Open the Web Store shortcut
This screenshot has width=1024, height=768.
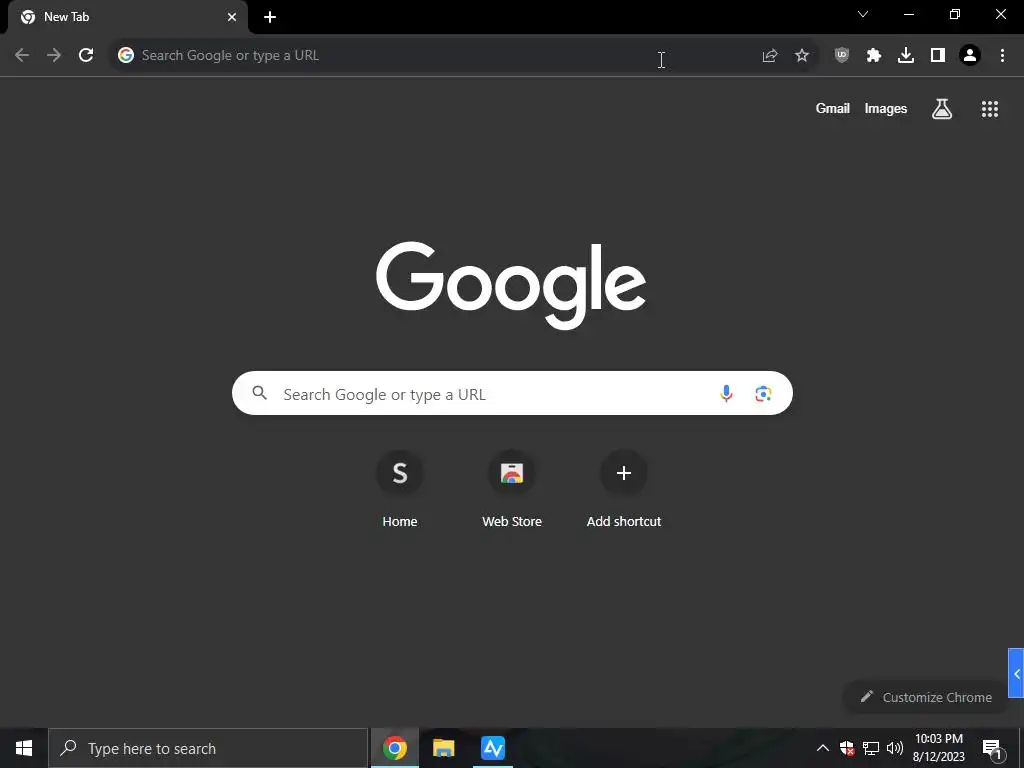click(512, 490)
